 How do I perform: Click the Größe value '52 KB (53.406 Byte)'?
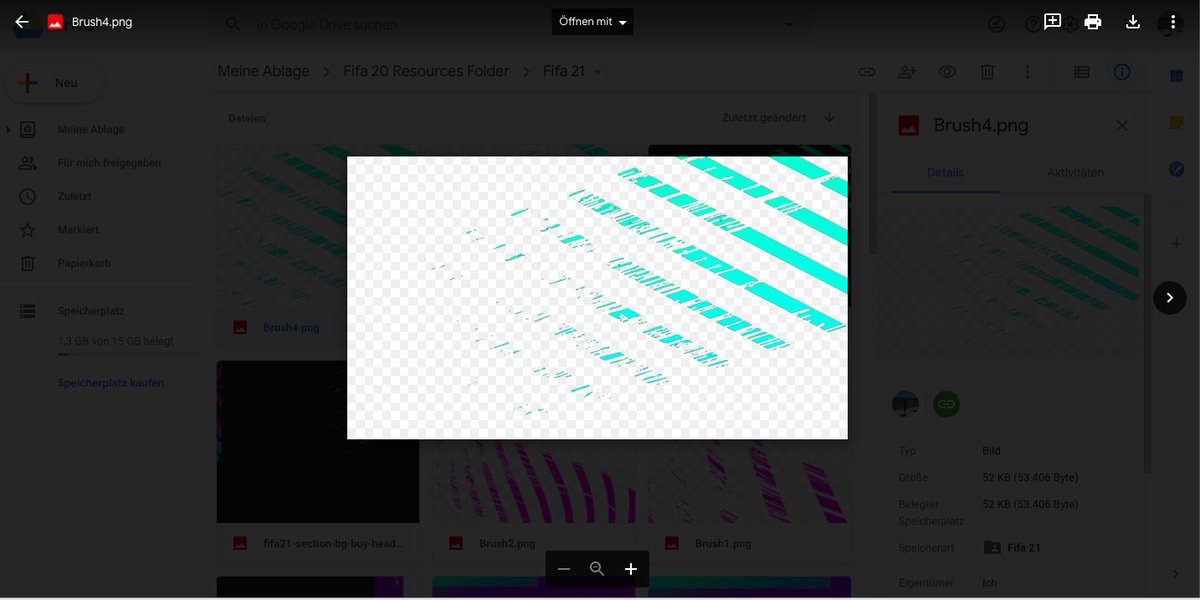click(1030, 478)
